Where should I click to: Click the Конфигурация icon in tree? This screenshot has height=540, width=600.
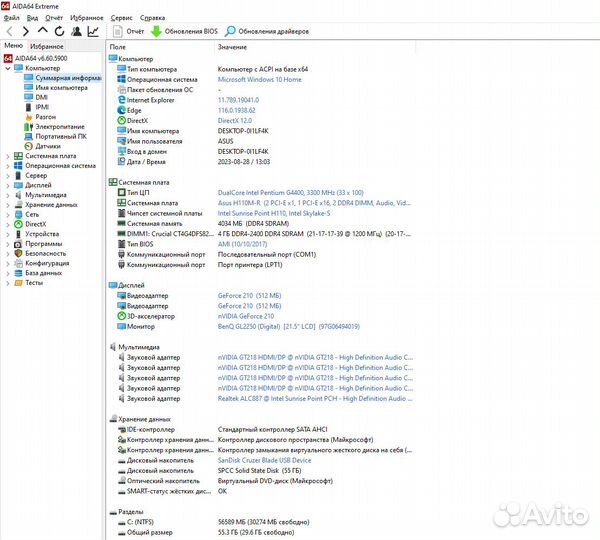[x=18, y=263]
